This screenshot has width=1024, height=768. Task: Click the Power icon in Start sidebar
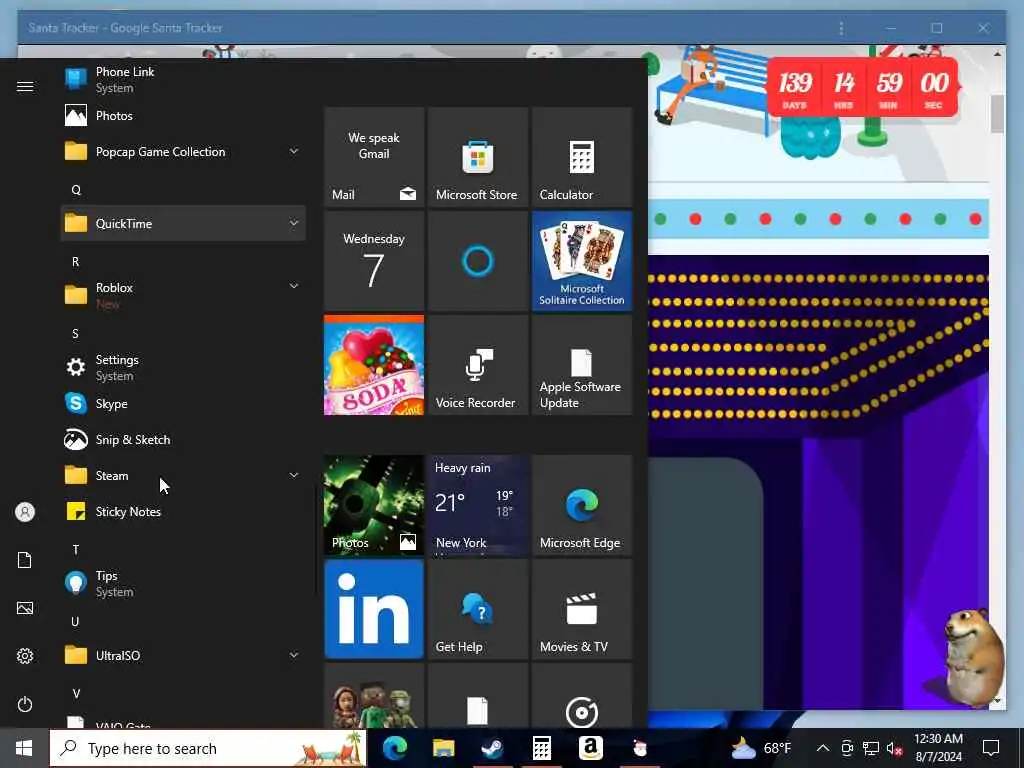(25, 704)
